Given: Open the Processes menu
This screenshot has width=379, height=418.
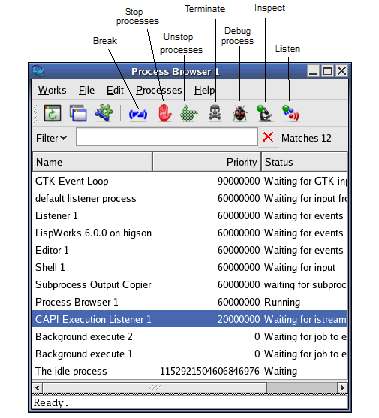Looking at the screenshot, I should pyautogui.click(x=159, y=90).
